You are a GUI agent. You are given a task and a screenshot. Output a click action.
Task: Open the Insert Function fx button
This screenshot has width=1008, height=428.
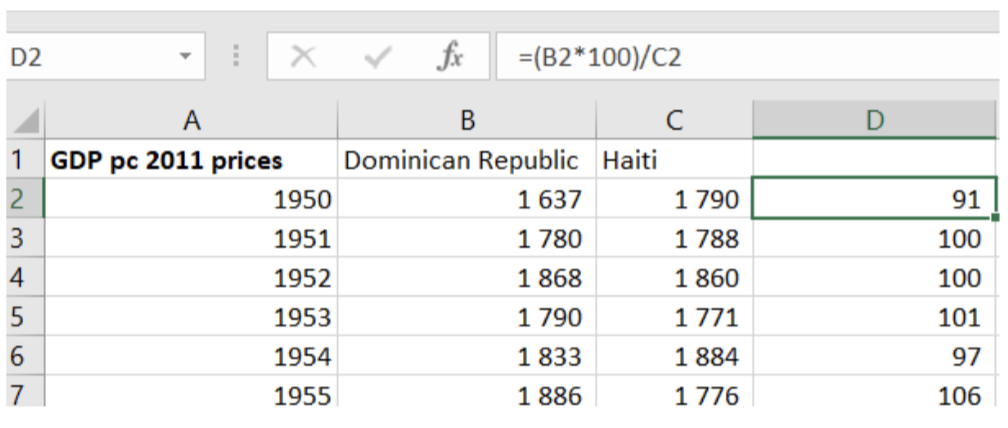(450, 58)
